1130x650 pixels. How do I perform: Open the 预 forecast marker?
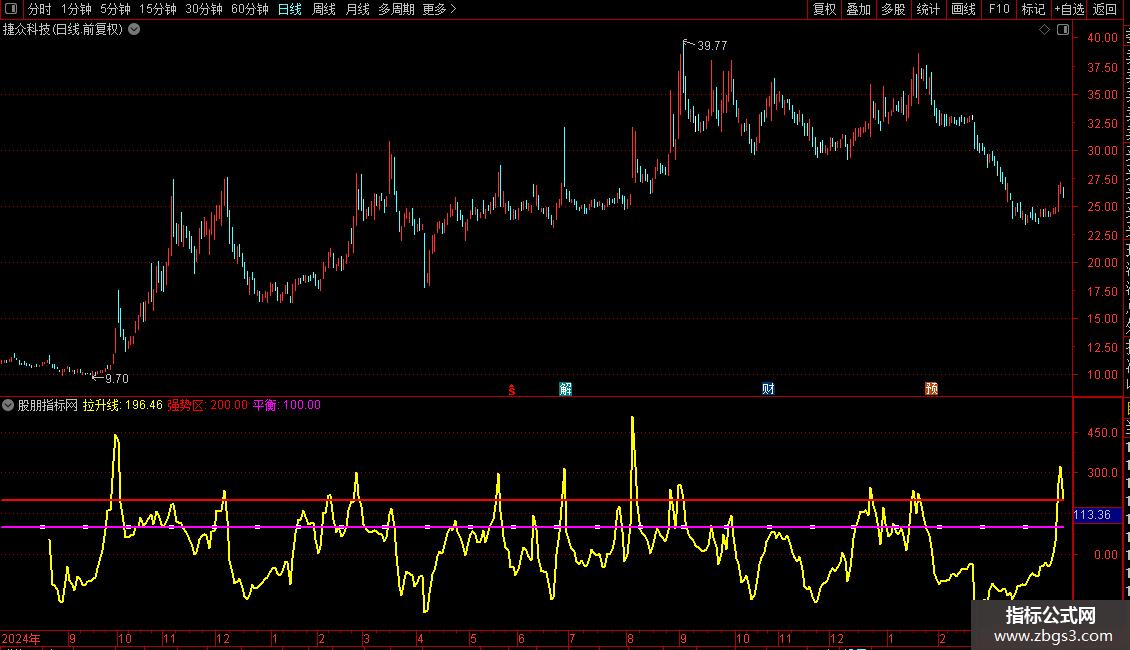click(x=931, y=389)
